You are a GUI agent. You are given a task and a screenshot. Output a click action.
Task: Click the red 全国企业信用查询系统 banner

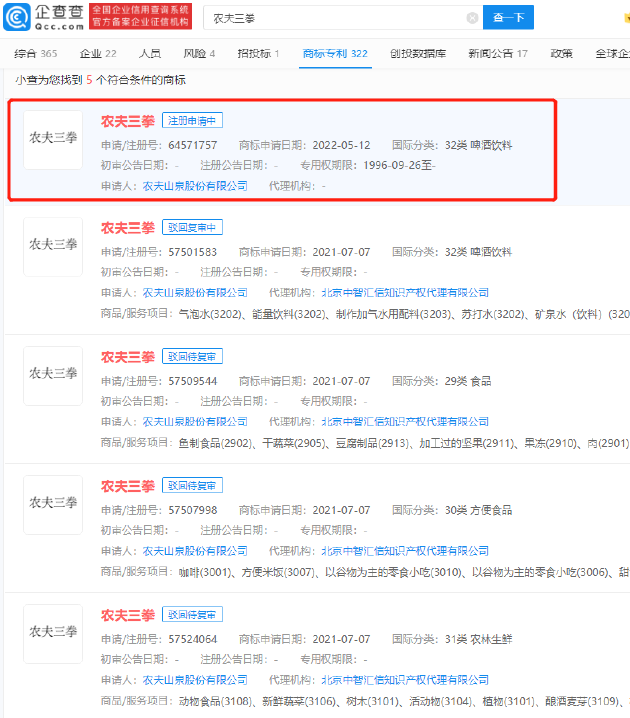click(x=141, y=16)
